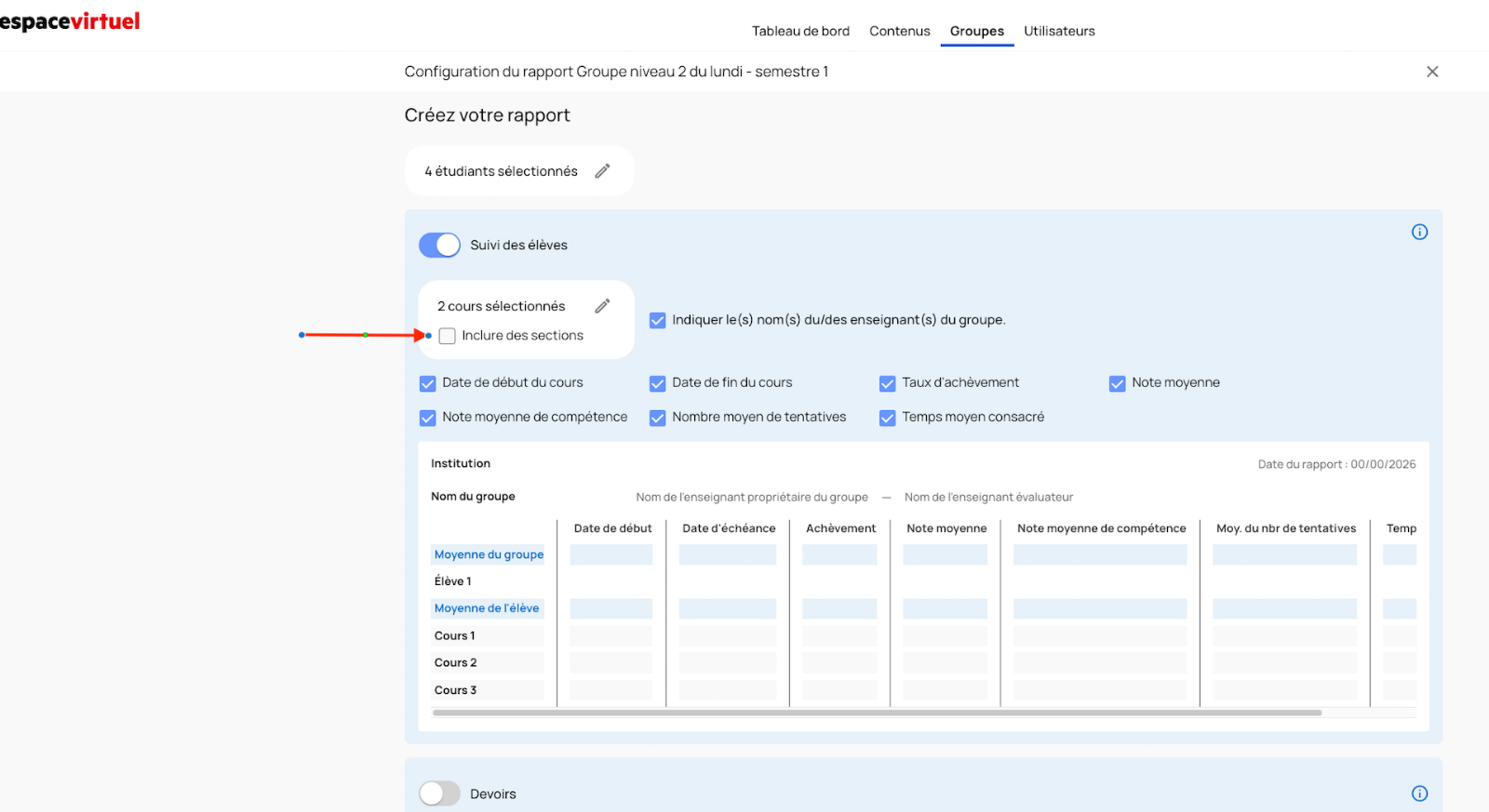The height and width of the screenshot is (812, 1489).
Task: Uncheck Nombre moyen de tentatives
Action: pos(658,418)
